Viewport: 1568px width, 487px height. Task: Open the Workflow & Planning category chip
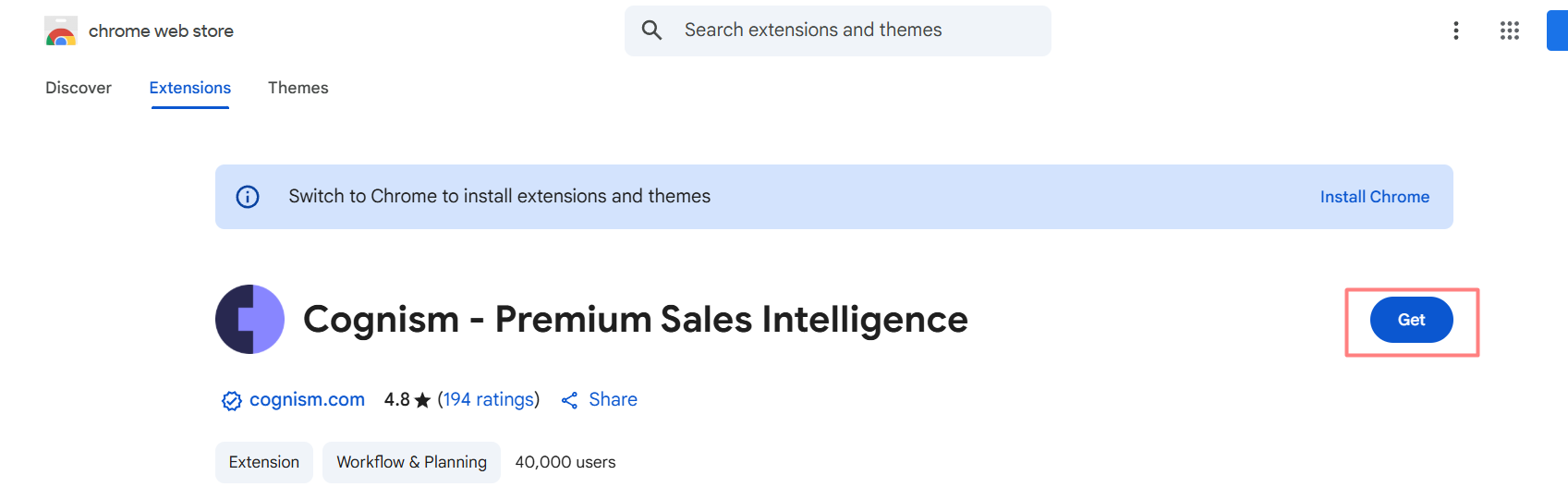[x=411, y=462]
